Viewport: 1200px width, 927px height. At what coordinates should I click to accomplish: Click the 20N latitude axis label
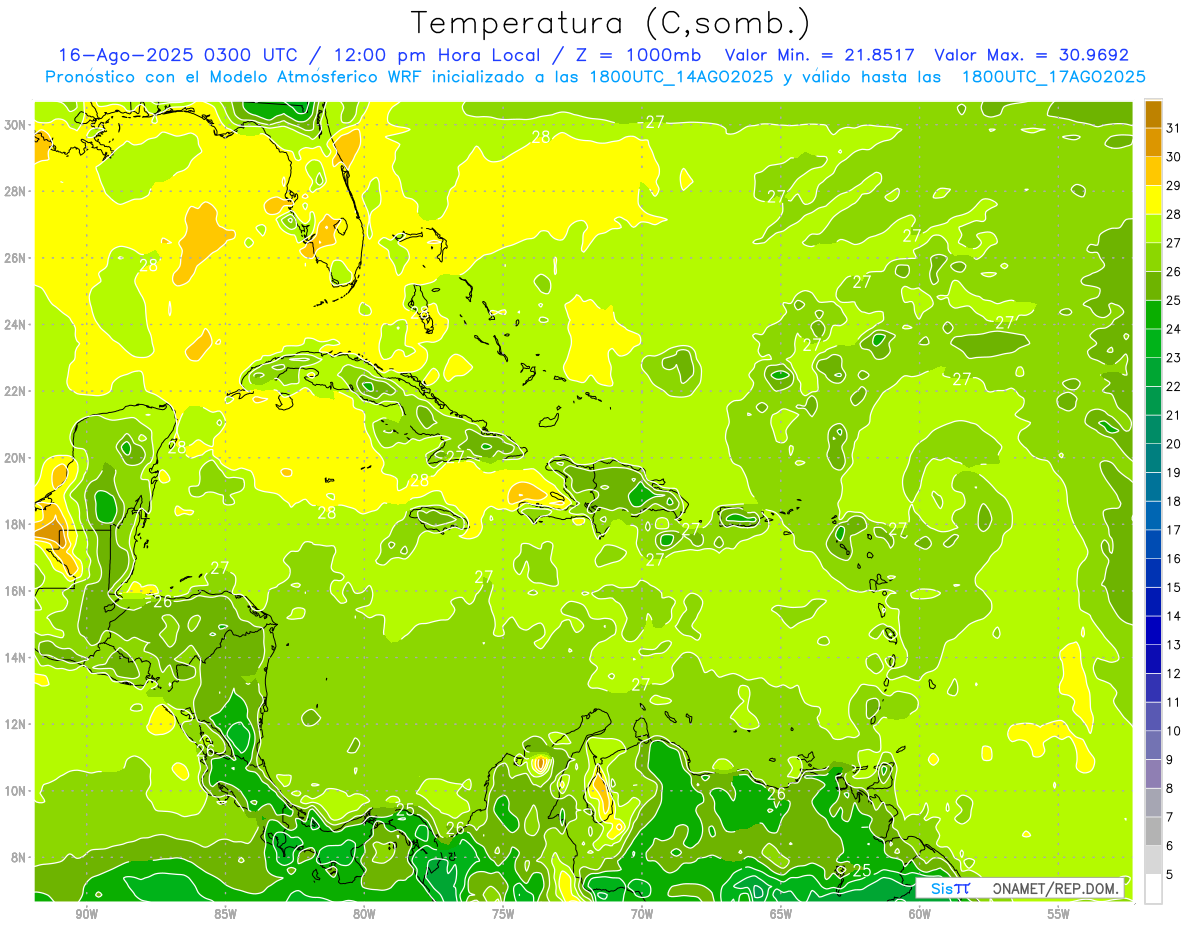(x=15, y=457)
